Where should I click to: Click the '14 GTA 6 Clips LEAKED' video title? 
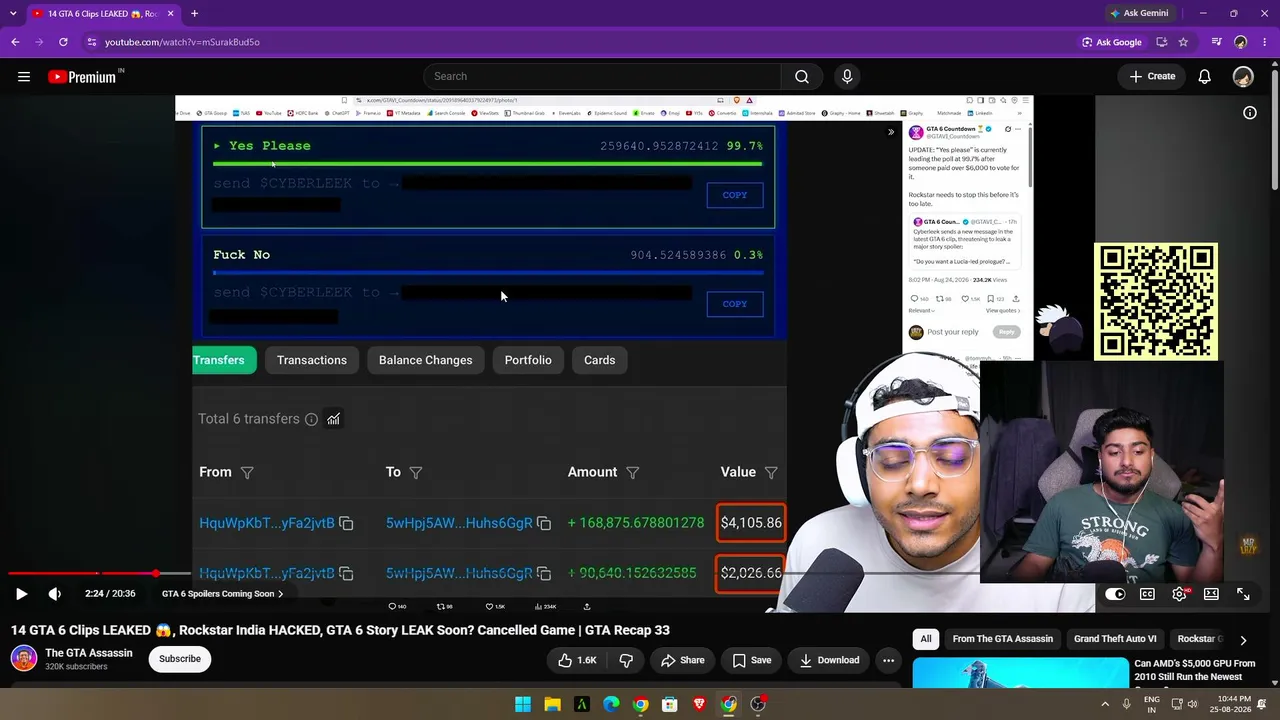[x=340, y=630]
